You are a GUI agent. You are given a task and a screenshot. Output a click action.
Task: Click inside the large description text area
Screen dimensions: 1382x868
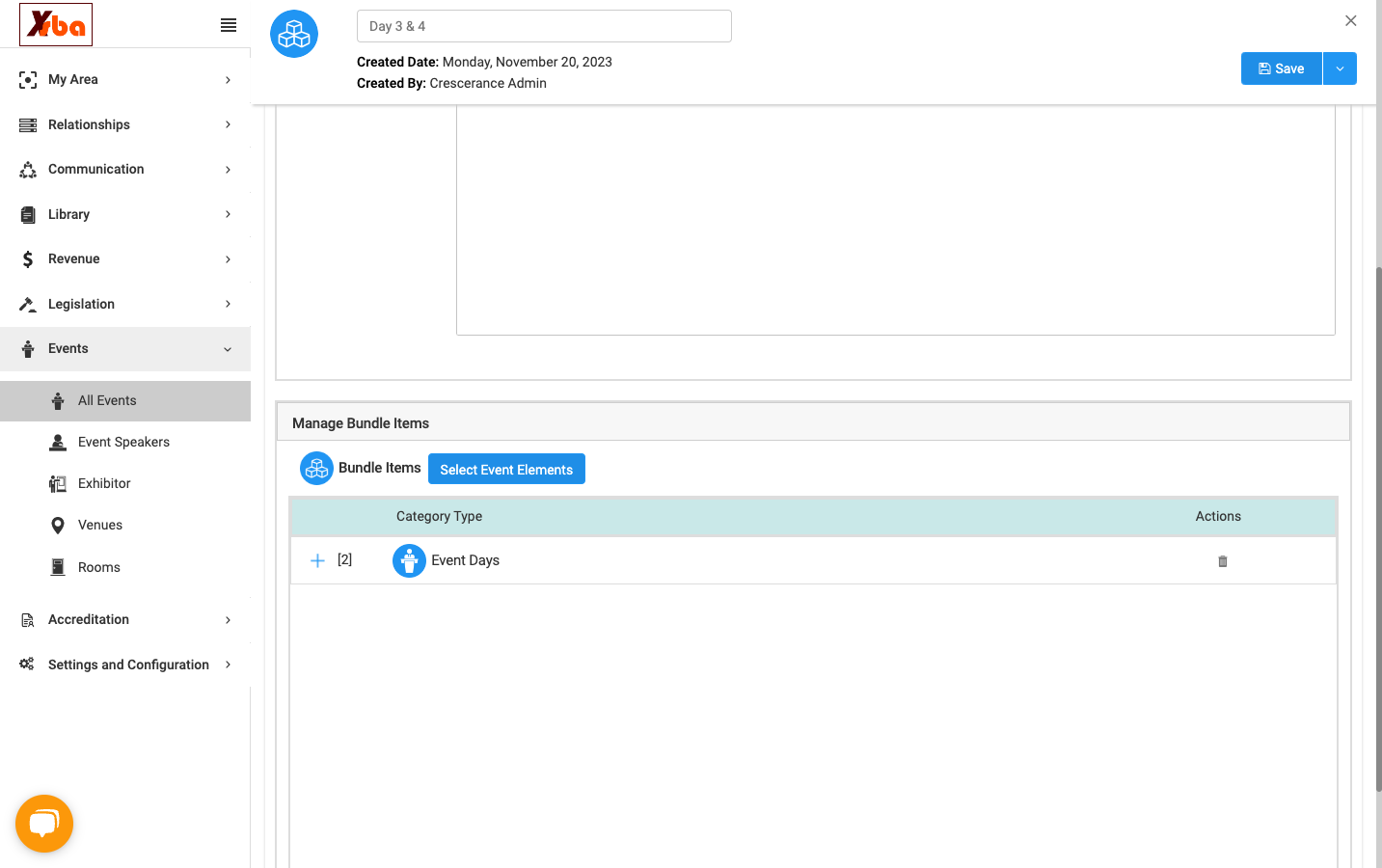(x=896, y=220)
